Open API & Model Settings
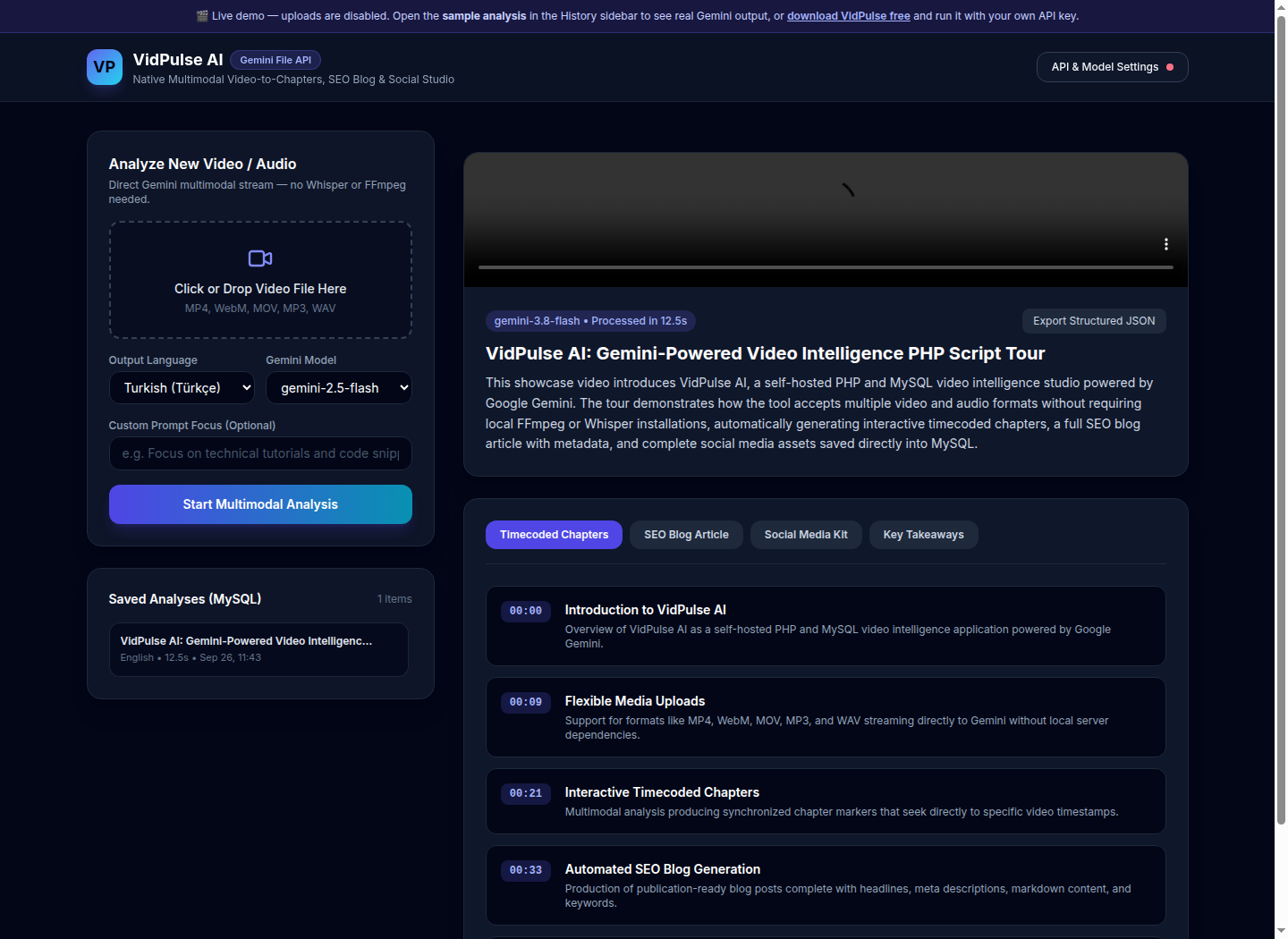 coord(1112,67)
